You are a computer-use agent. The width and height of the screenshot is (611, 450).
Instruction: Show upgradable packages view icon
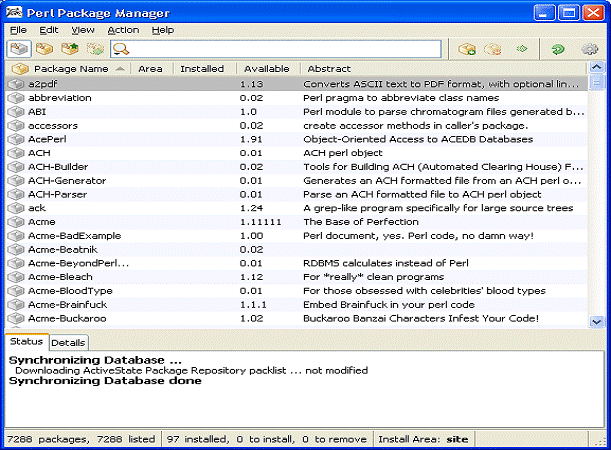pos(70,49)
